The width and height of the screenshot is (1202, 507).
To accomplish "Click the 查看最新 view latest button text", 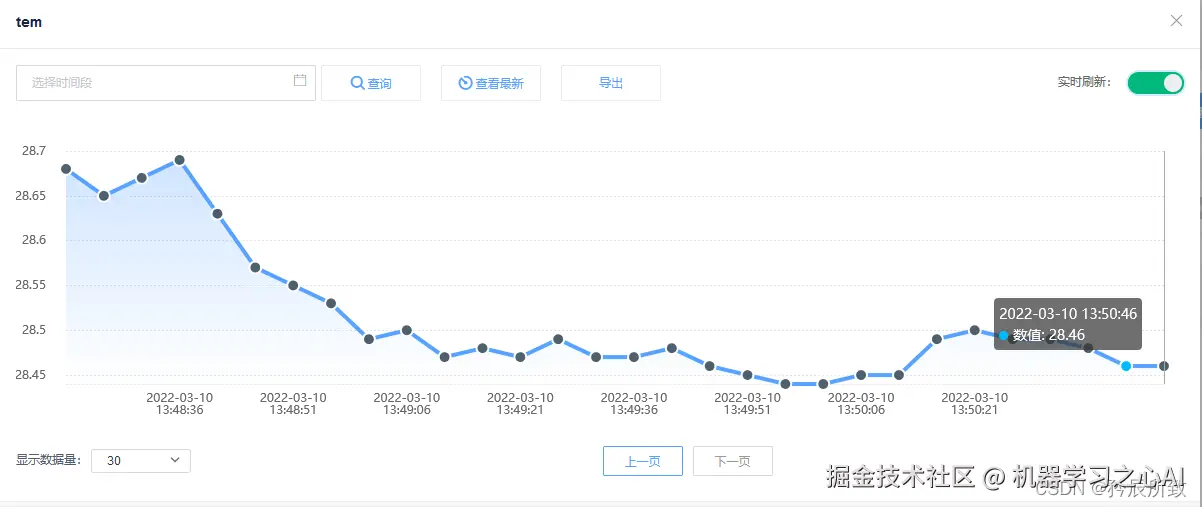I will [x=499, y=84].
